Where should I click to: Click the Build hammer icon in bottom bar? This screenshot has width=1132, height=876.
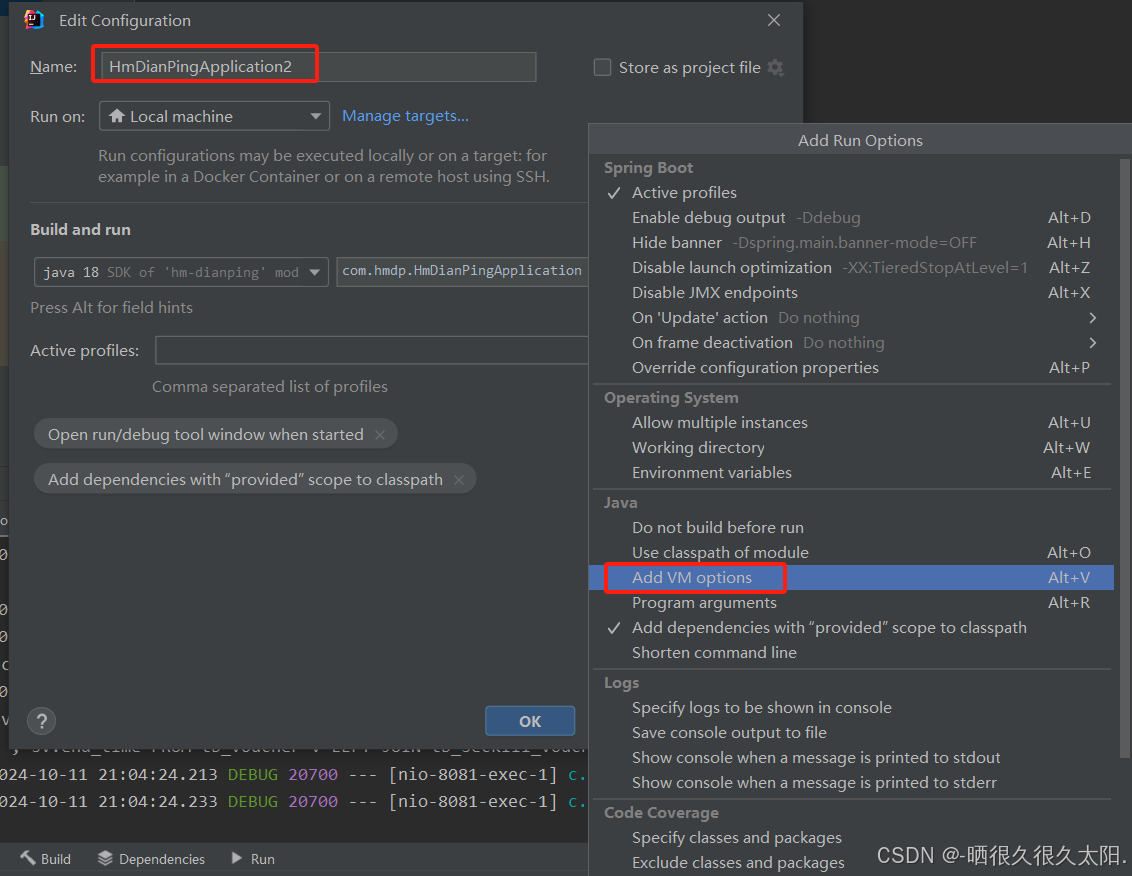click(x=28, y=858)
